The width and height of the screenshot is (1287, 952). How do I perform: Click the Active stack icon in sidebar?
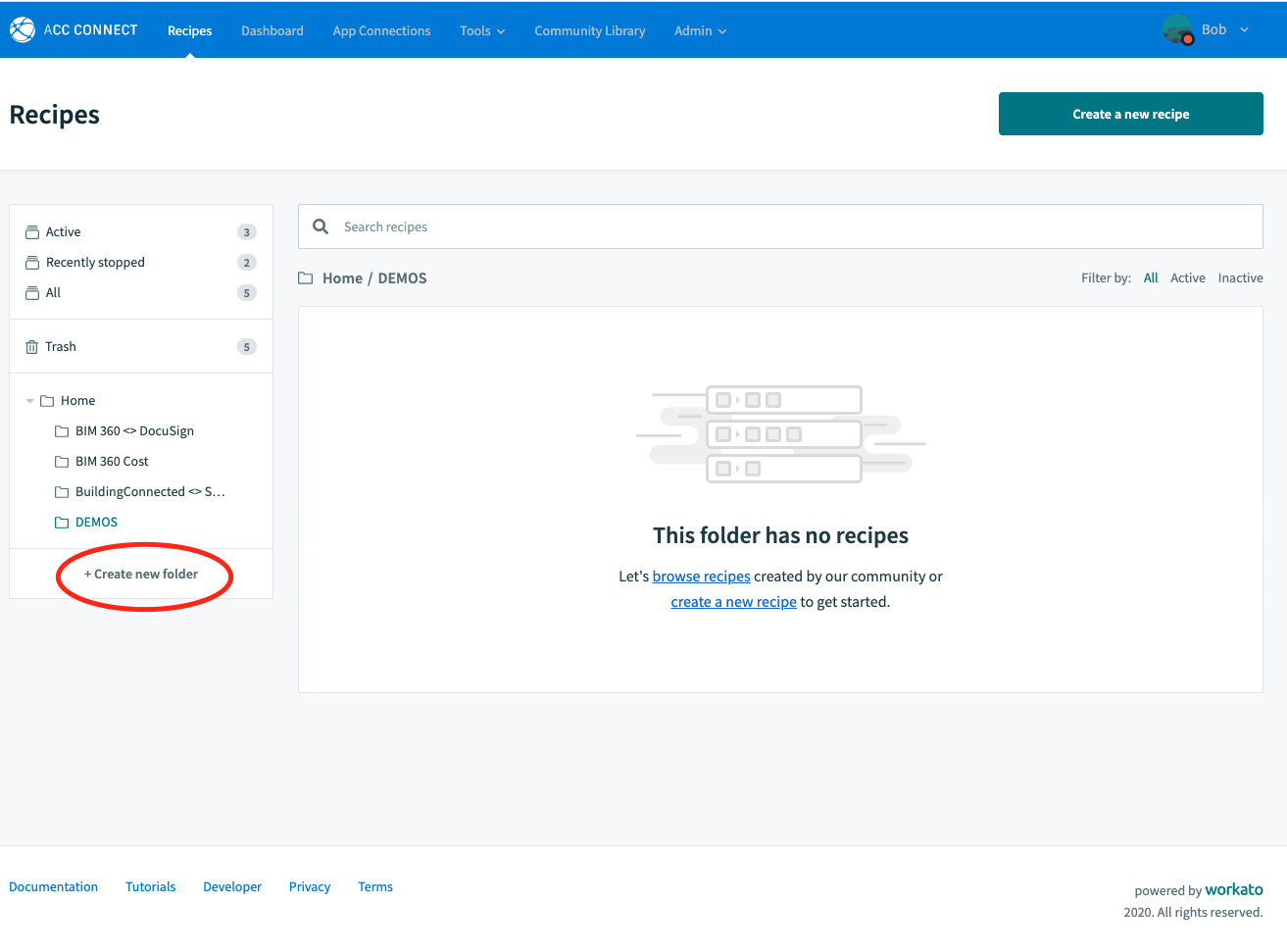(32, 232)
